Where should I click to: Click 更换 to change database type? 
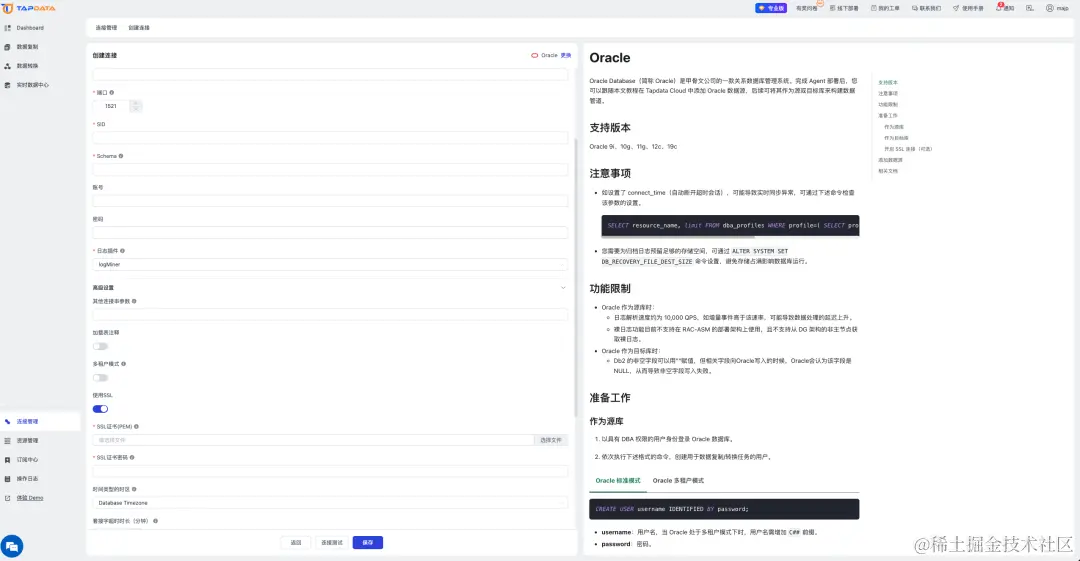pyautogui.click(x=565, y=55)
